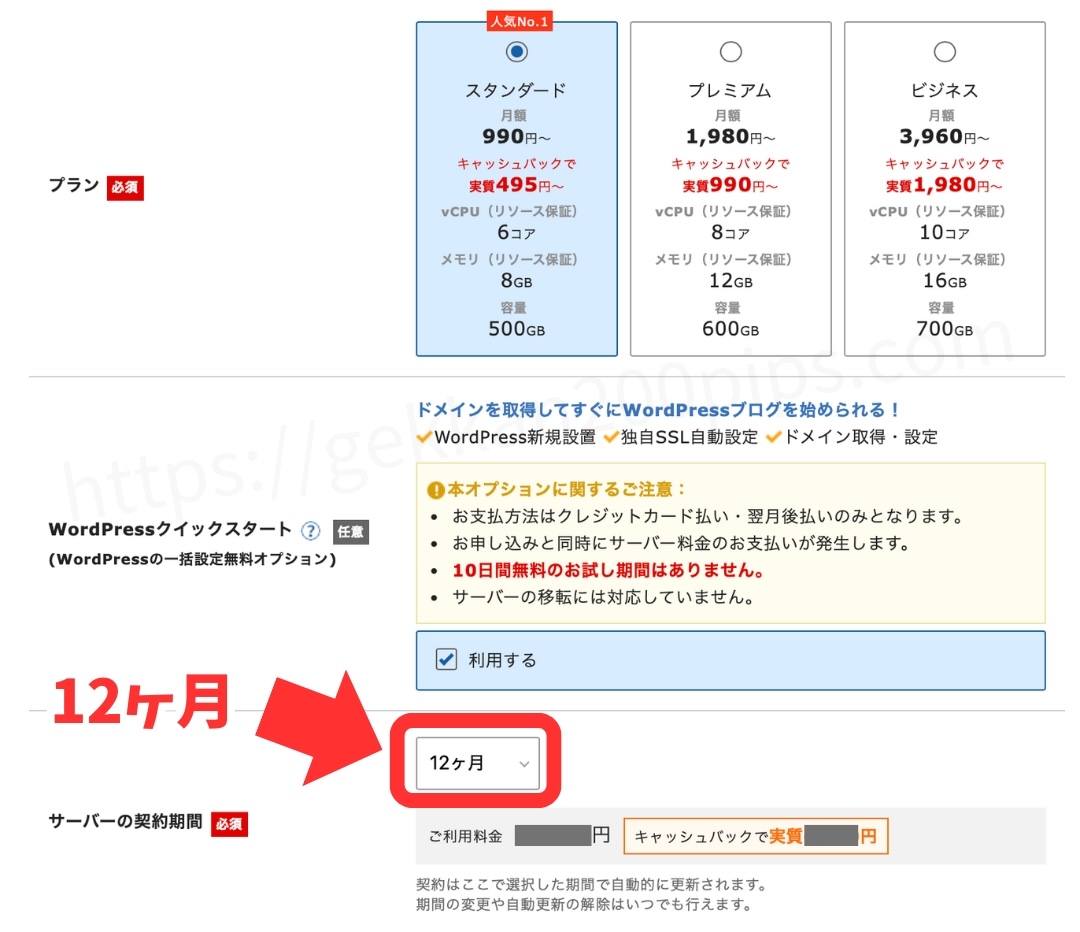Click the ご利用料金 label

click(465, 836)
